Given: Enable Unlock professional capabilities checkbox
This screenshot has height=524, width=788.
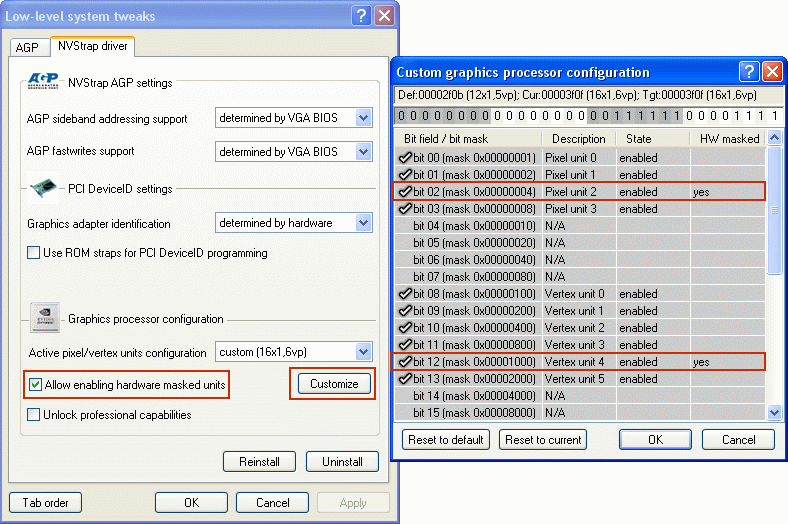Looking at the screenshot, I should point(34,414).
